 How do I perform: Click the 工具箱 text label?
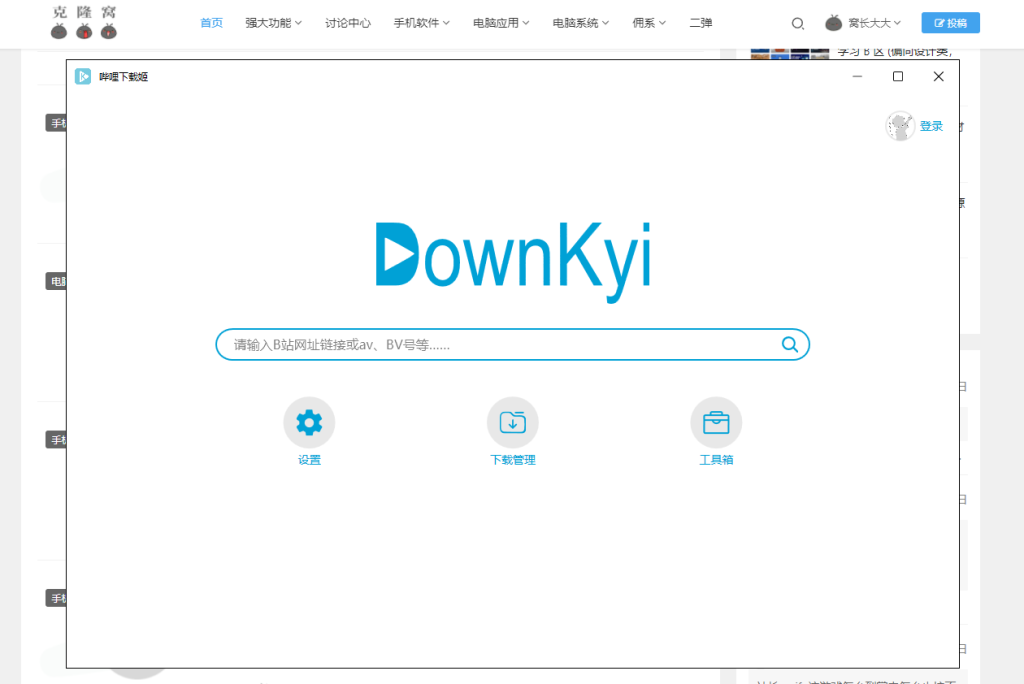716,460
